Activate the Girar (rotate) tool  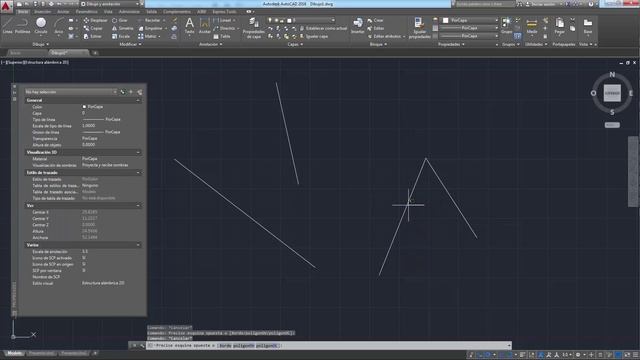(120, 20)
